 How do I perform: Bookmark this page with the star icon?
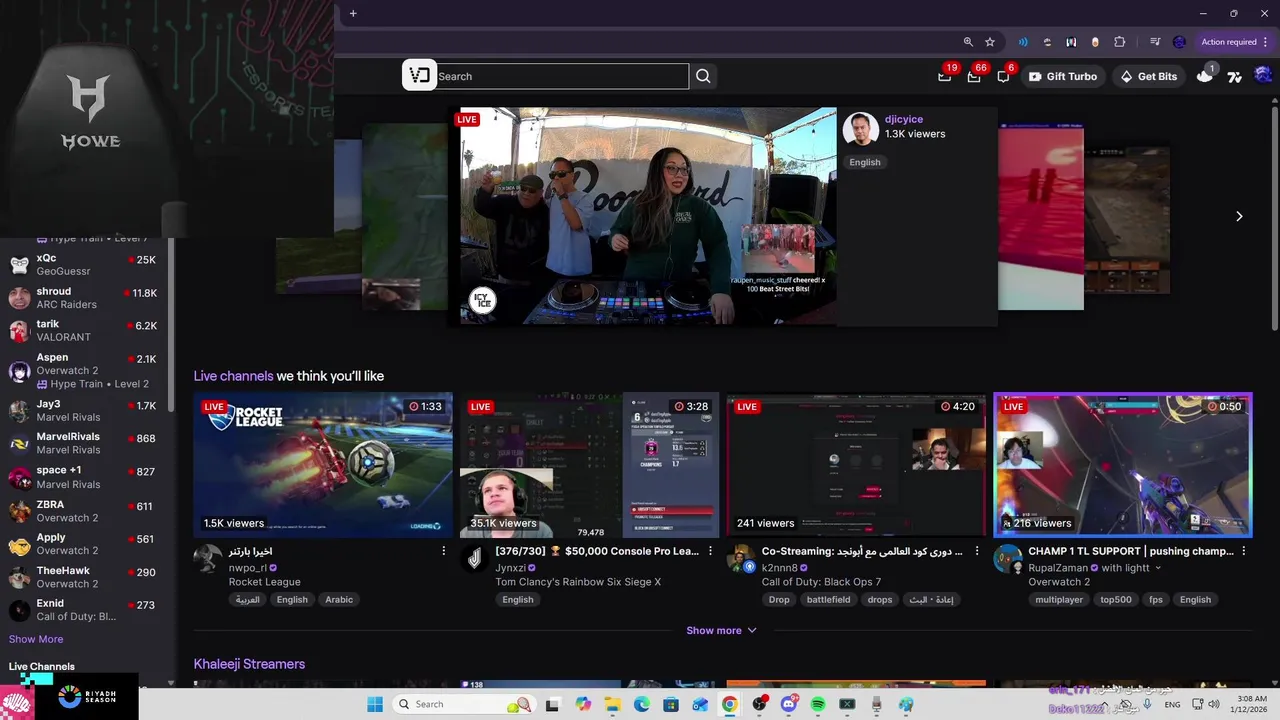pyautogui.click(x=990, y=42)
